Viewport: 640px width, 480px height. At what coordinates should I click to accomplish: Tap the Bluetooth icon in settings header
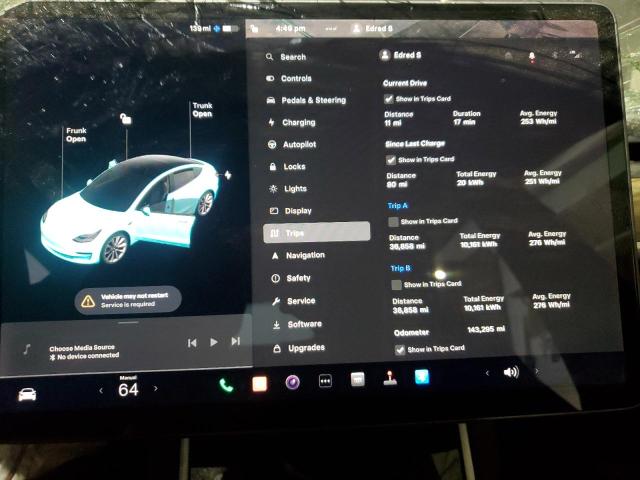coord(555,55)
